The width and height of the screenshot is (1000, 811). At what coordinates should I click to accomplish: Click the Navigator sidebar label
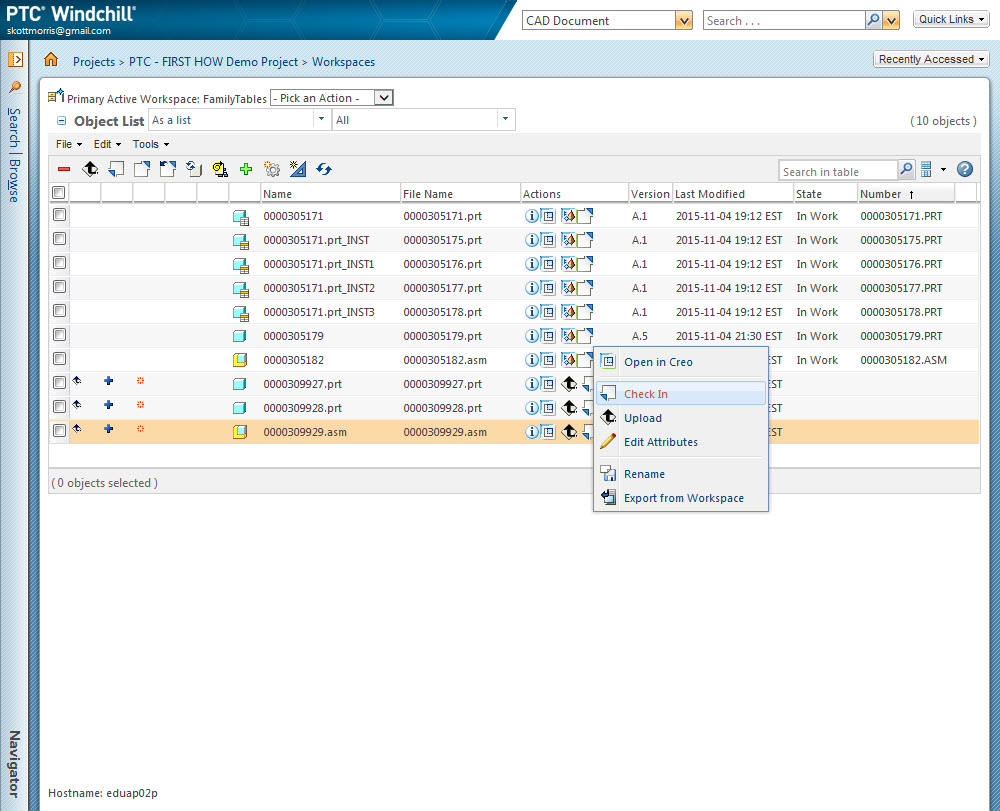click(x=14, y=764)
